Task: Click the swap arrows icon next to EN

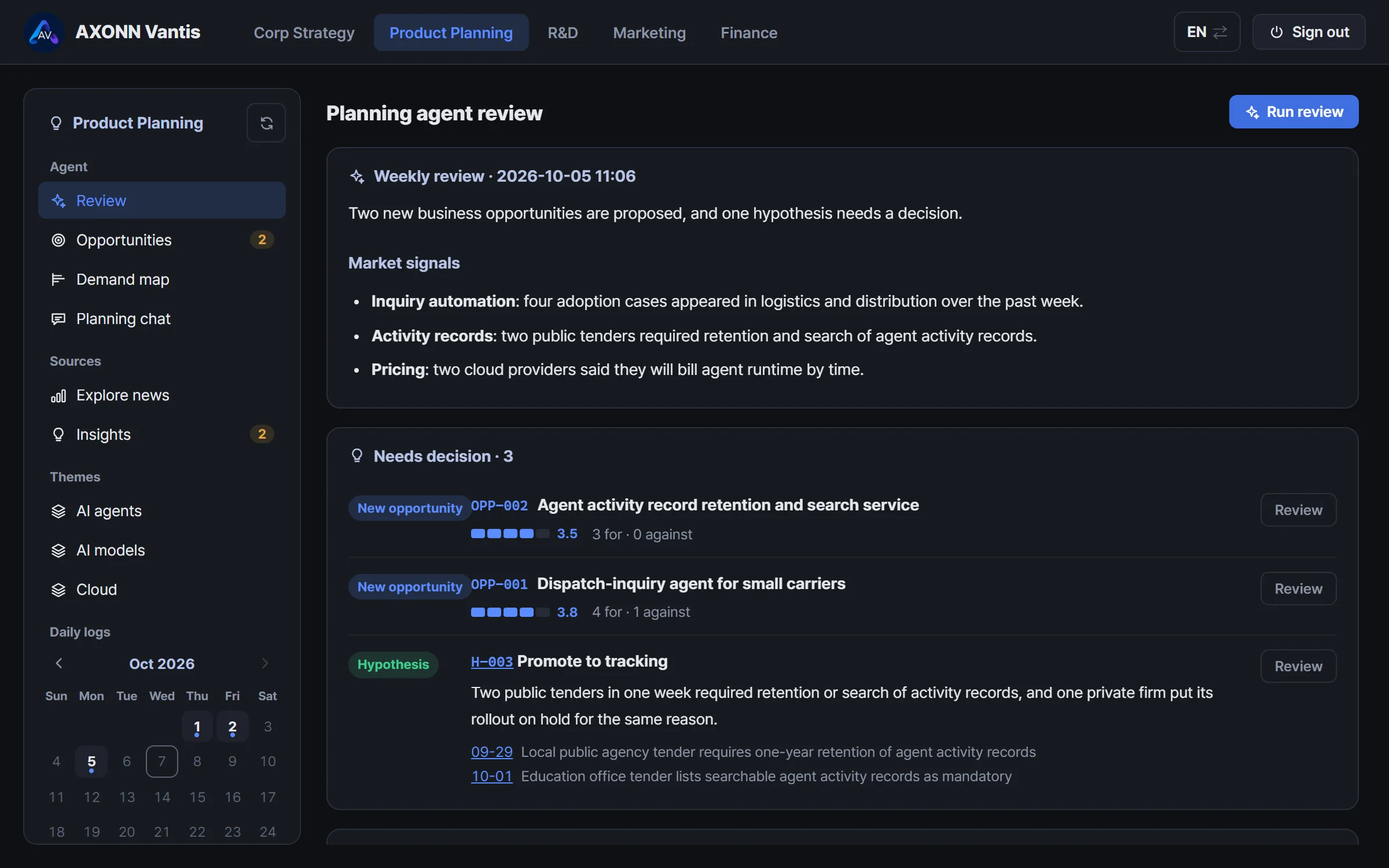Action: (1220, 32)
